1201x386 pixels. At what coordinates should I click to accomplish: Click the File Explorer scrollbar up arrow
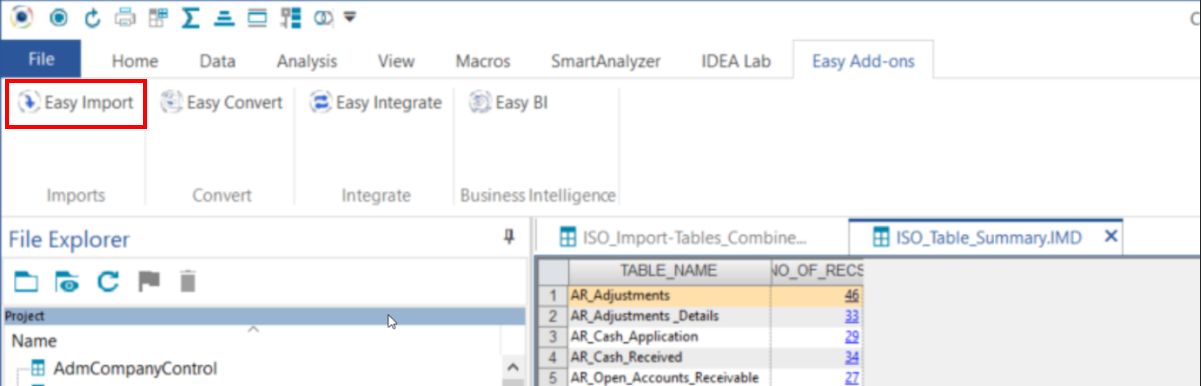(514, 367)
